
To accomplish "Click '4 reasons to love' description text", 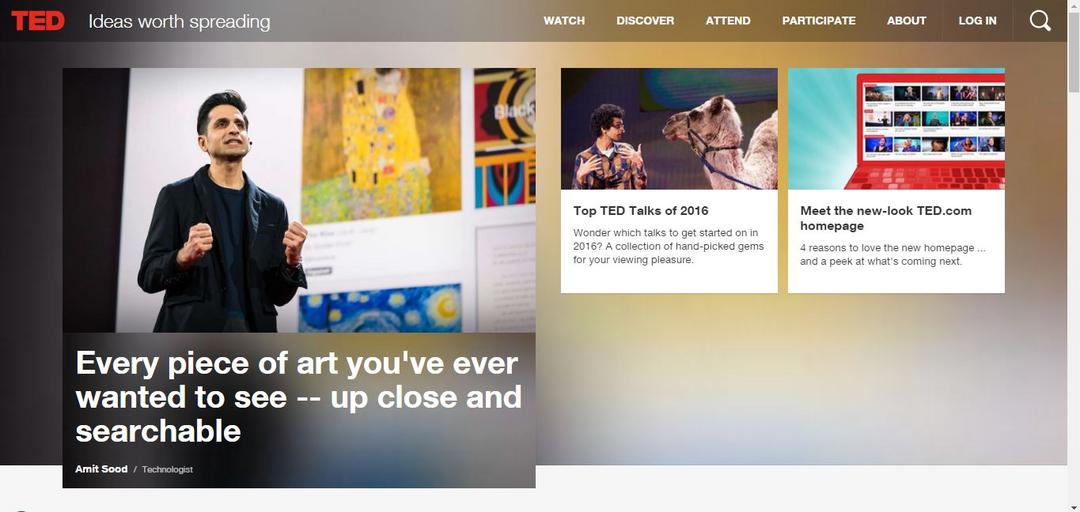I will click(x=893, y=254).
